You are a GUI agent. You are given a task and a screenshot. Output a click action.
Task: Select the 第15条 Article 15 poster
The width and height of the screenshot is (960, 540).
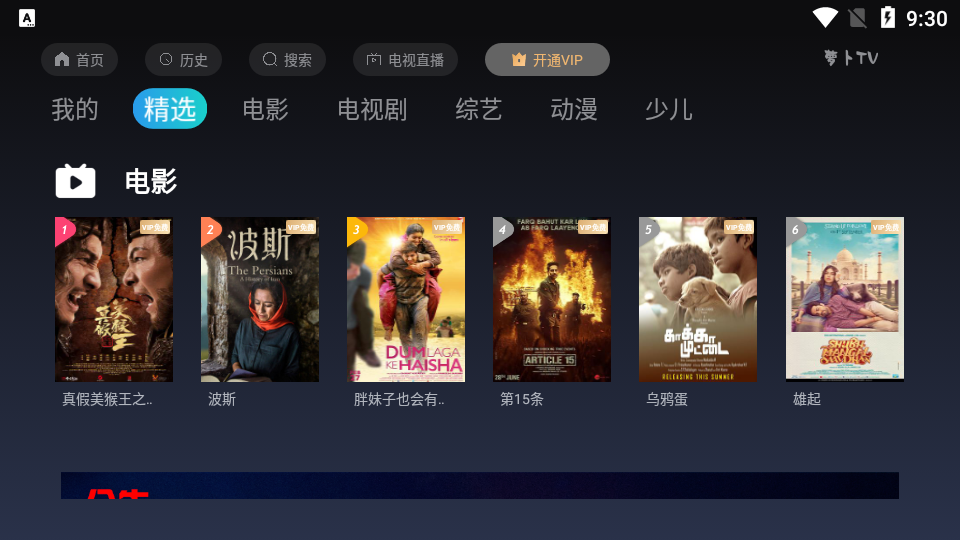[x=552, y=299]
